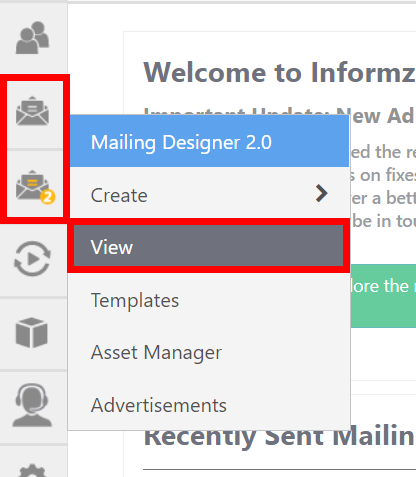Viewport: 416px width, 477px height.
Task: Click the green Explore button
Action: tap(383, 296)
